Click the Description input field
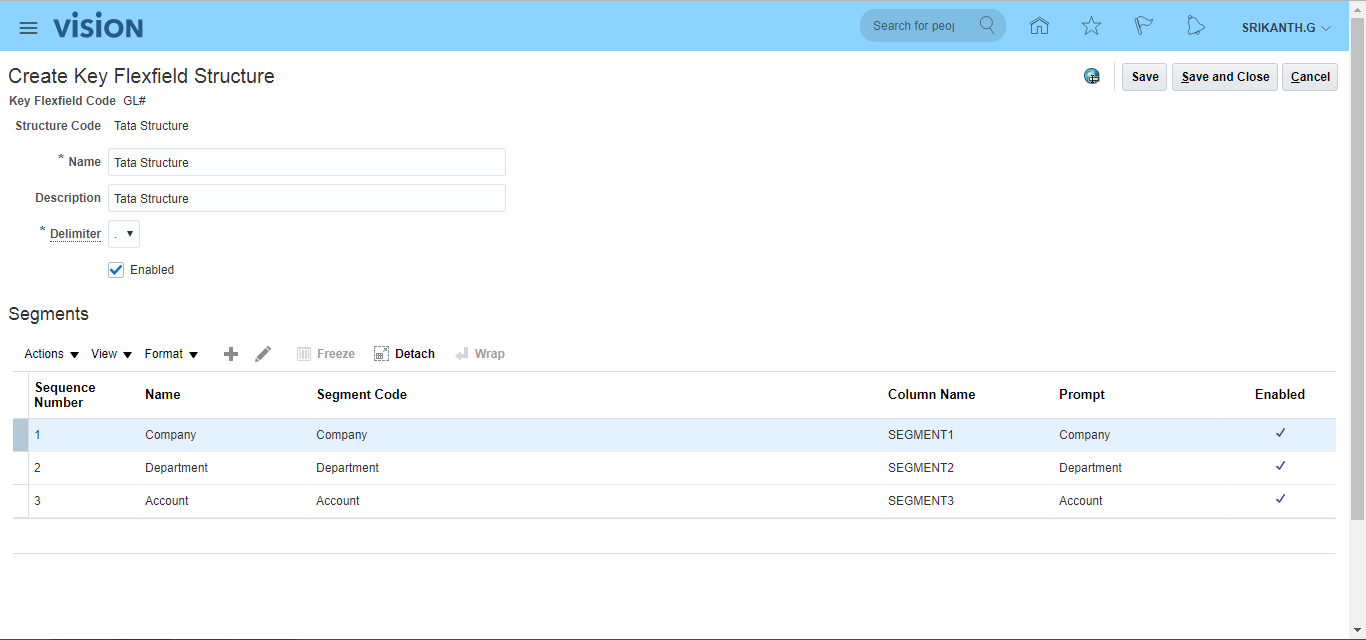1366x640 pixels. click(306, 198)
